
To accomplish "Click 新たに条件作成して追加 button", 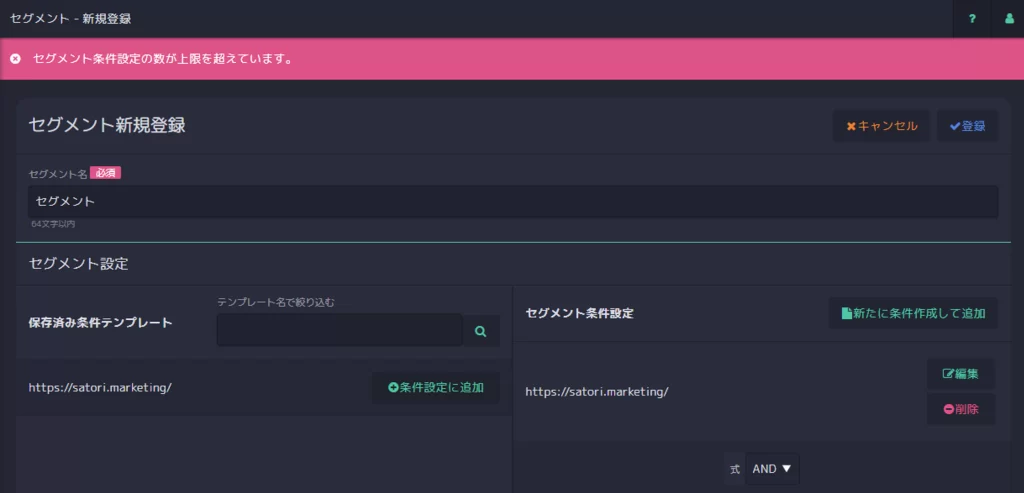I will point(913,313).
